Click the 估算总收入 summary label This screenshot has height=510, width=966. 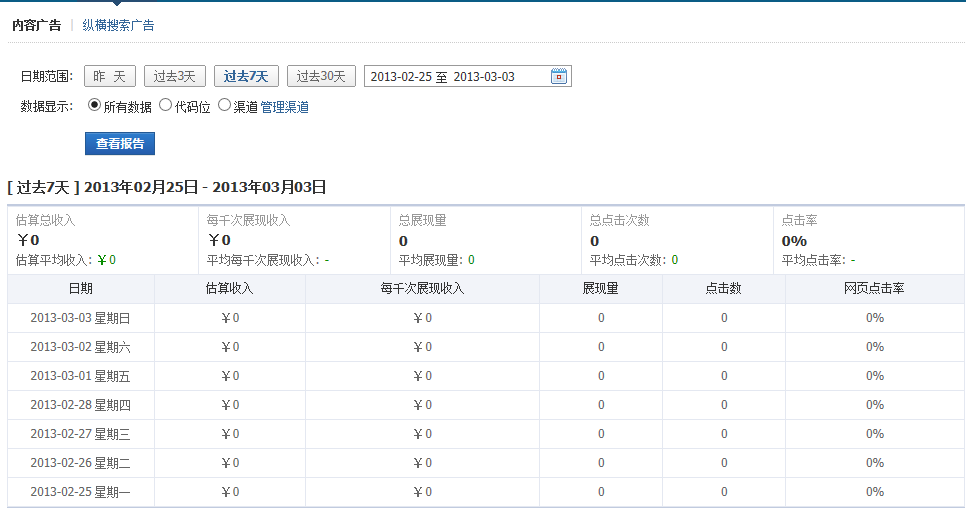(x=45, y=221)
